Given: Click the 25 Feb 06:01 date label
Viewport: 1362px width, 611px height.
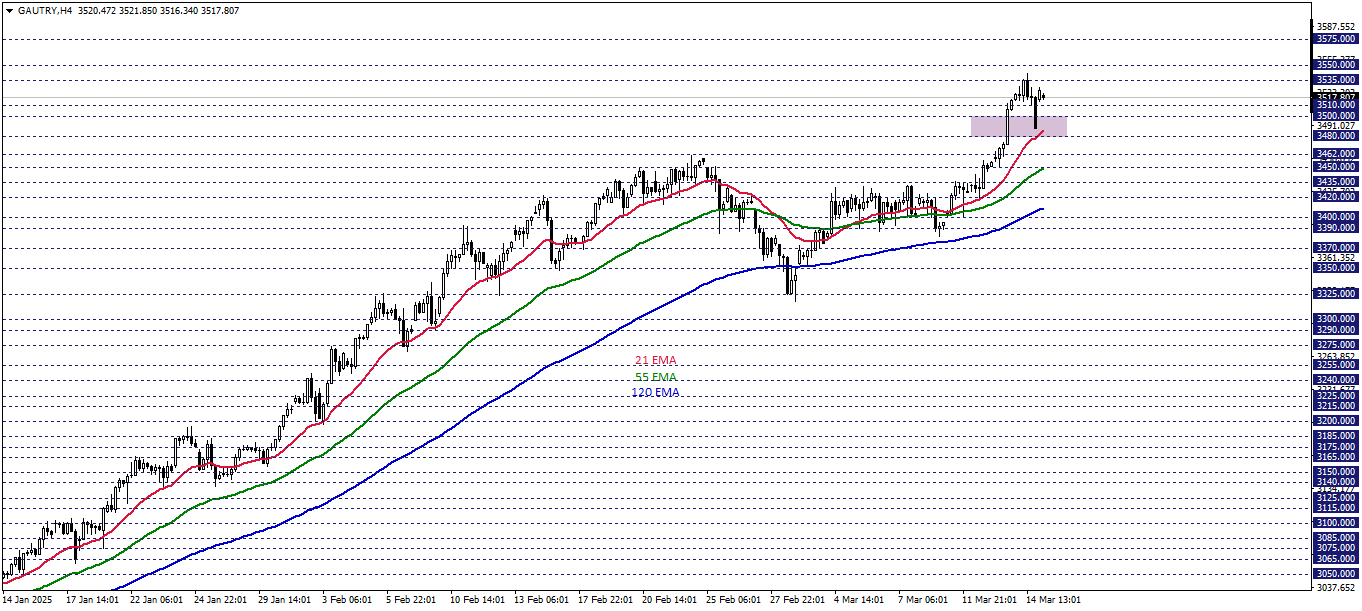Looking at the screenshot, I should coord(733,600).
